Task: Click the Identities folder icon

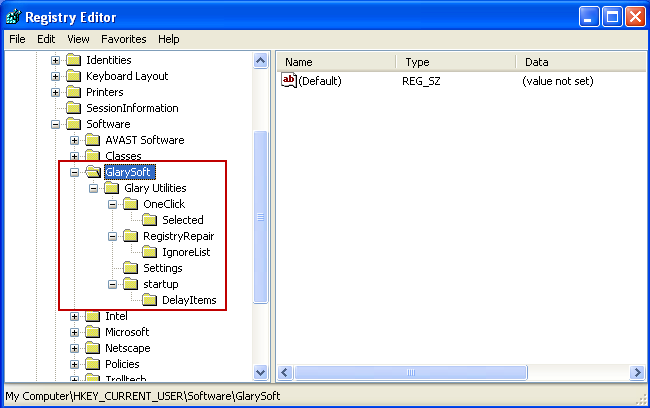Action: click(x=74, y=61)
